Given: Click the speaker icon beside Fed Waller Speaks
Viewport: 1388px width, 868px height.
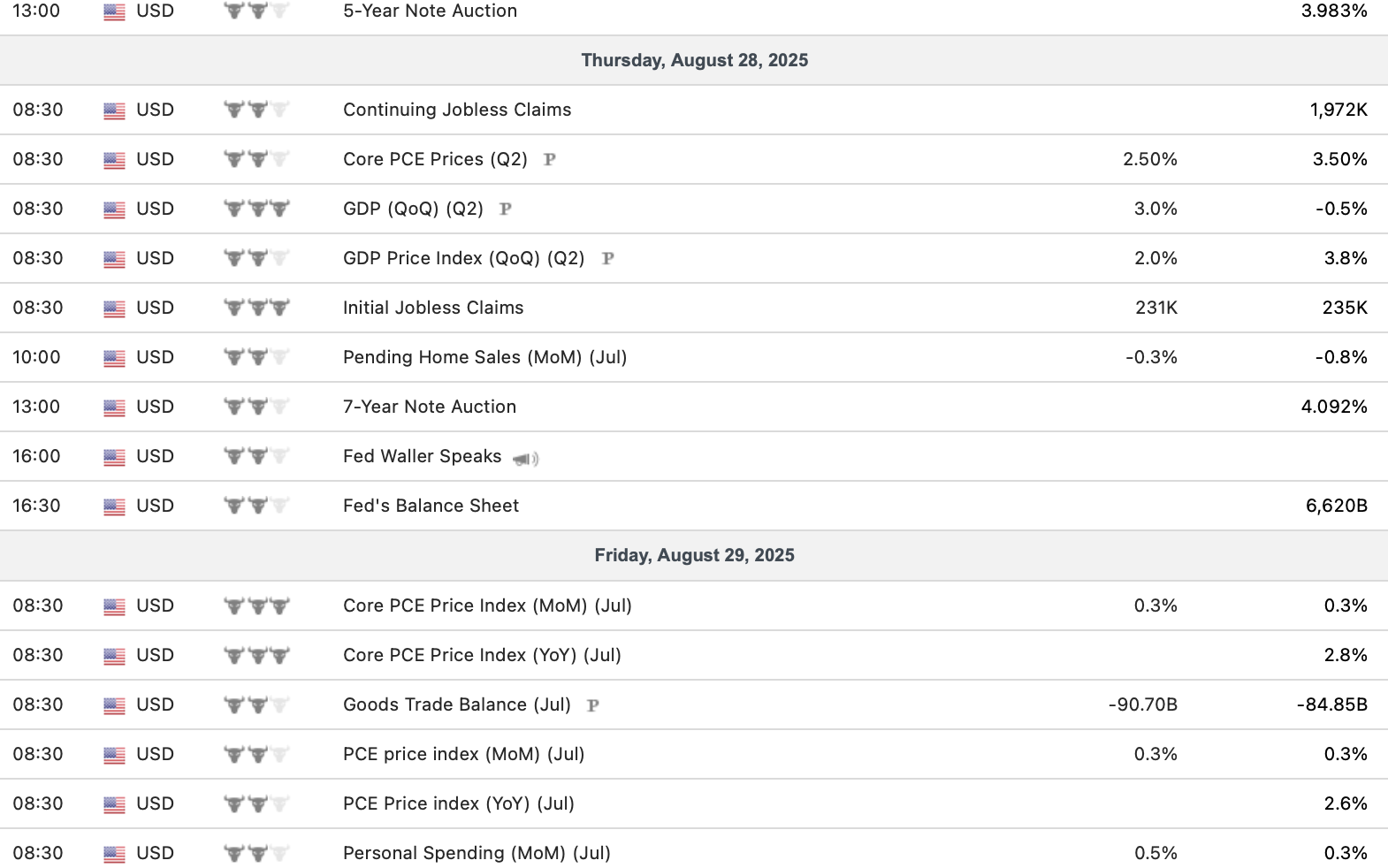Looking at the screenshot, I should pos(525,459).
